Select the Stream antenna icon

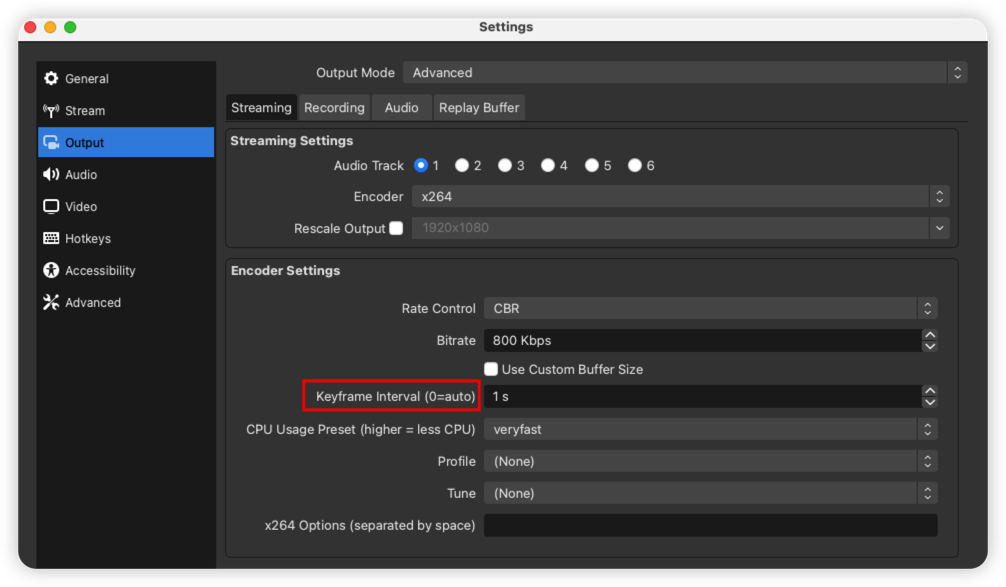point(51,110)
